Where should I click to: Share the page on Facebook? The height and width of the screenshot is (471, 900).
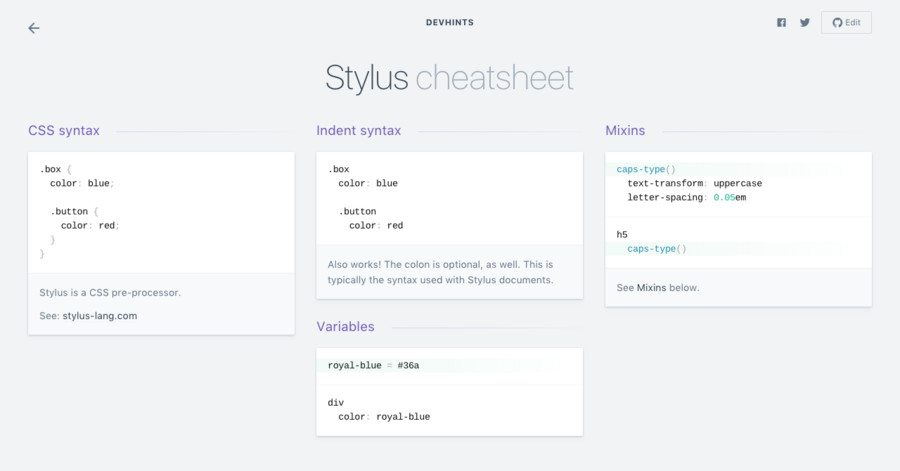click(781, 22)
